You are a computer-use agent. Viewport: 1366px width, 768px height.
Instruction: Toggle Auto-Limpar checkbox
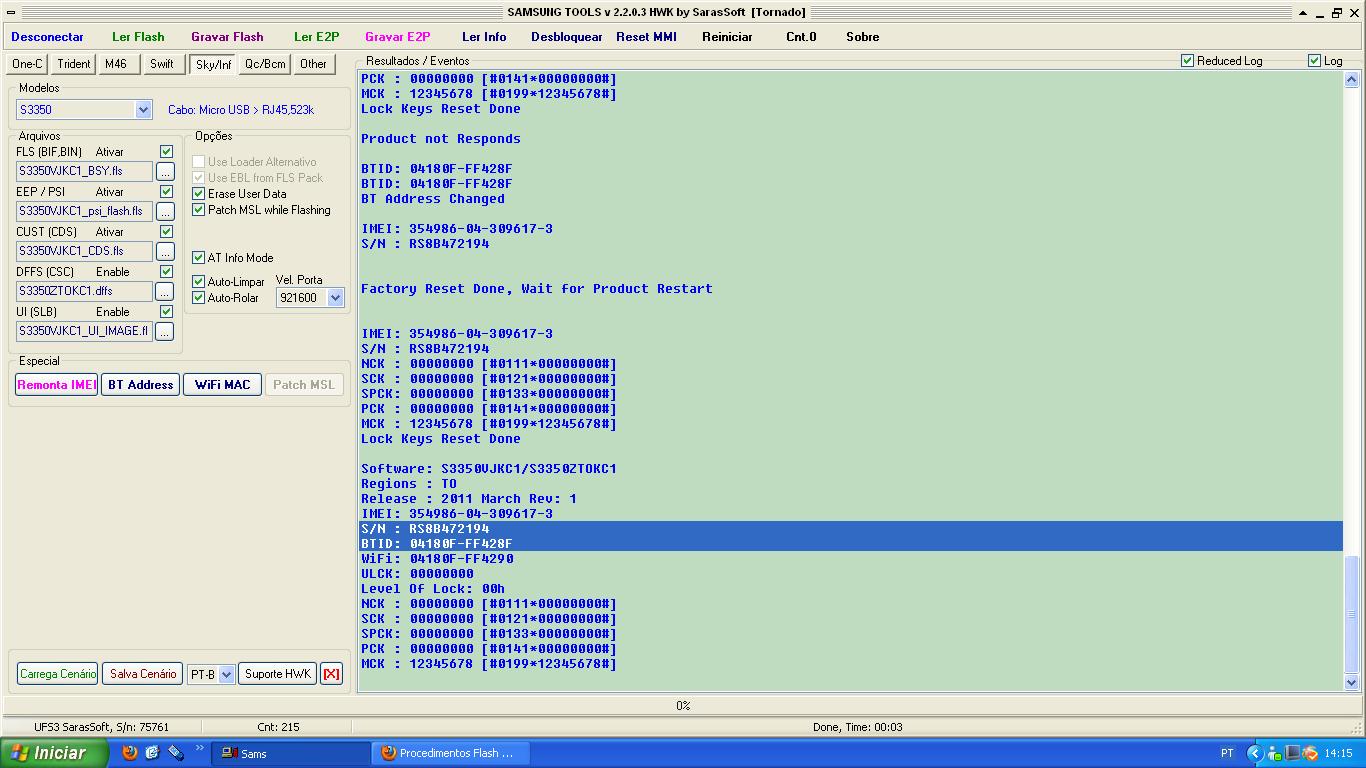click(x=198, y=282)
